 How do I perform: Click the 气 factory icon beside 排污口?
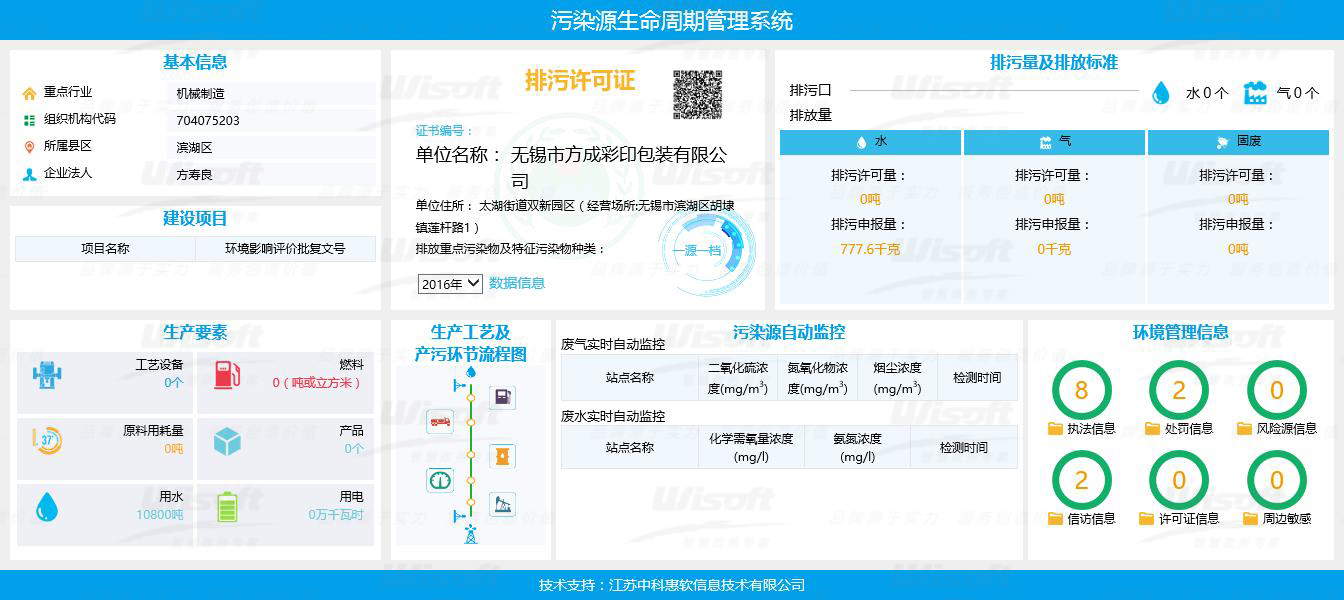point(1255,93)
